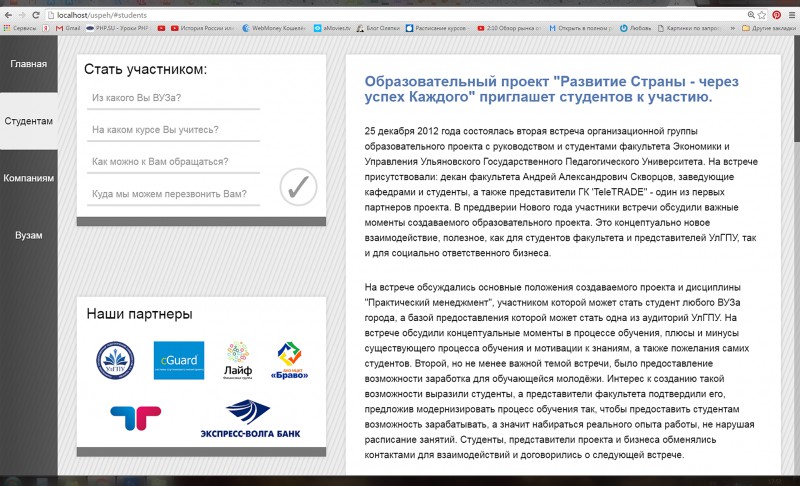This screenshot has height=486, width=800.
Task: Open the Блог Олатки bookmark
Action: coord(379,28)
